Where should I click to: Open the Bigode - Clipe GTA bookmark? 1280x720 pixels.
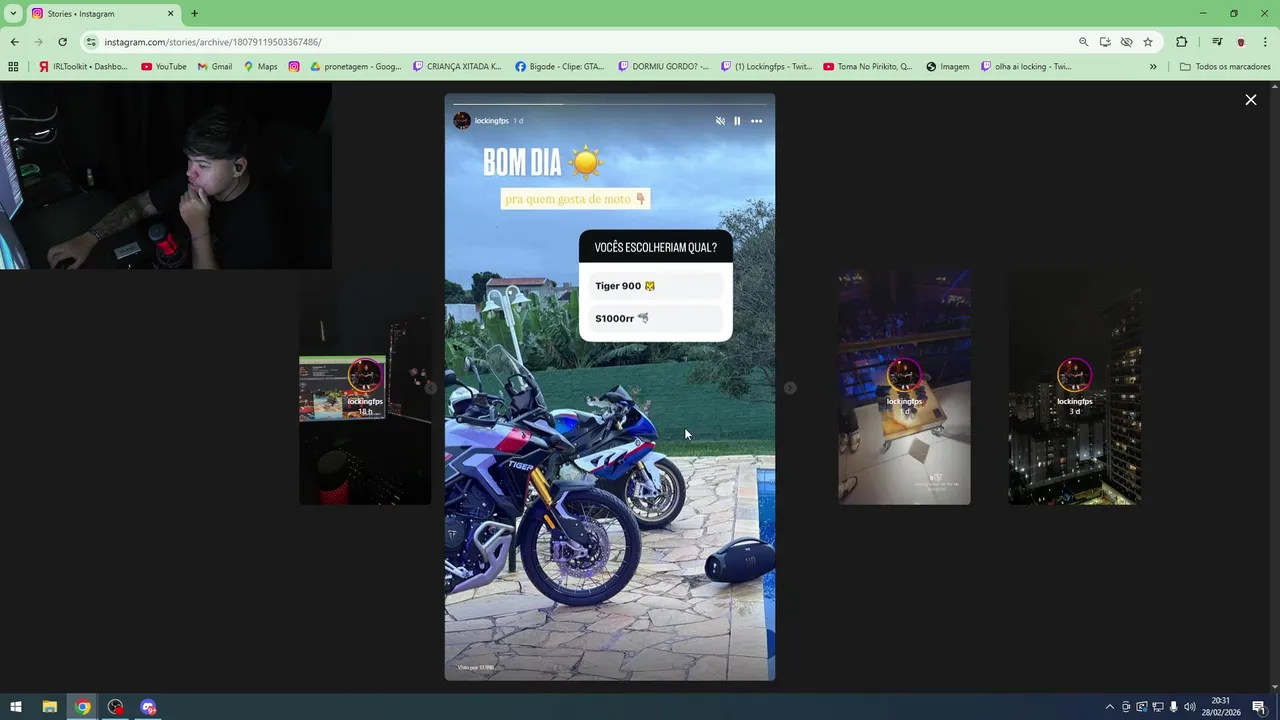pyautogui.click(x=560, y=67)
